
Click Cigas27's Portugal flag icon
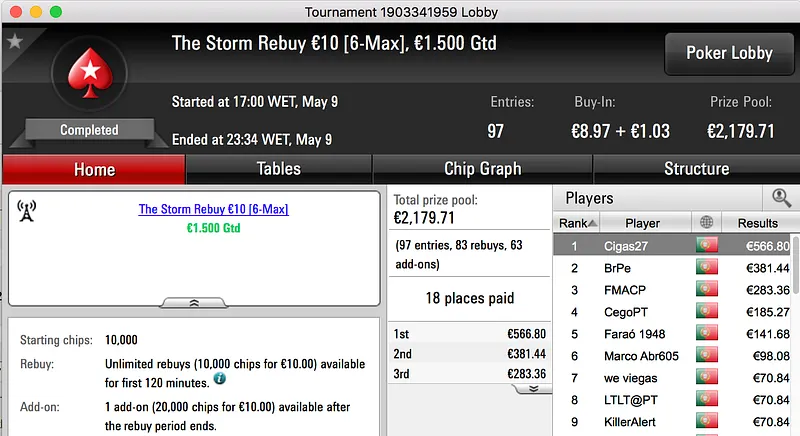coord(707,246)
